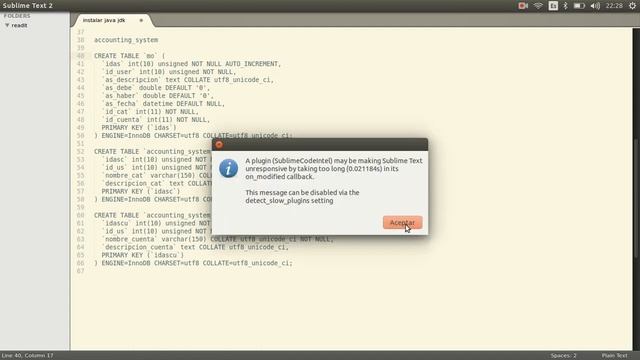Select the 'instalar java jdk' tab
The height and width of the screenshot is (360, 640).
[x=104, y=20]
